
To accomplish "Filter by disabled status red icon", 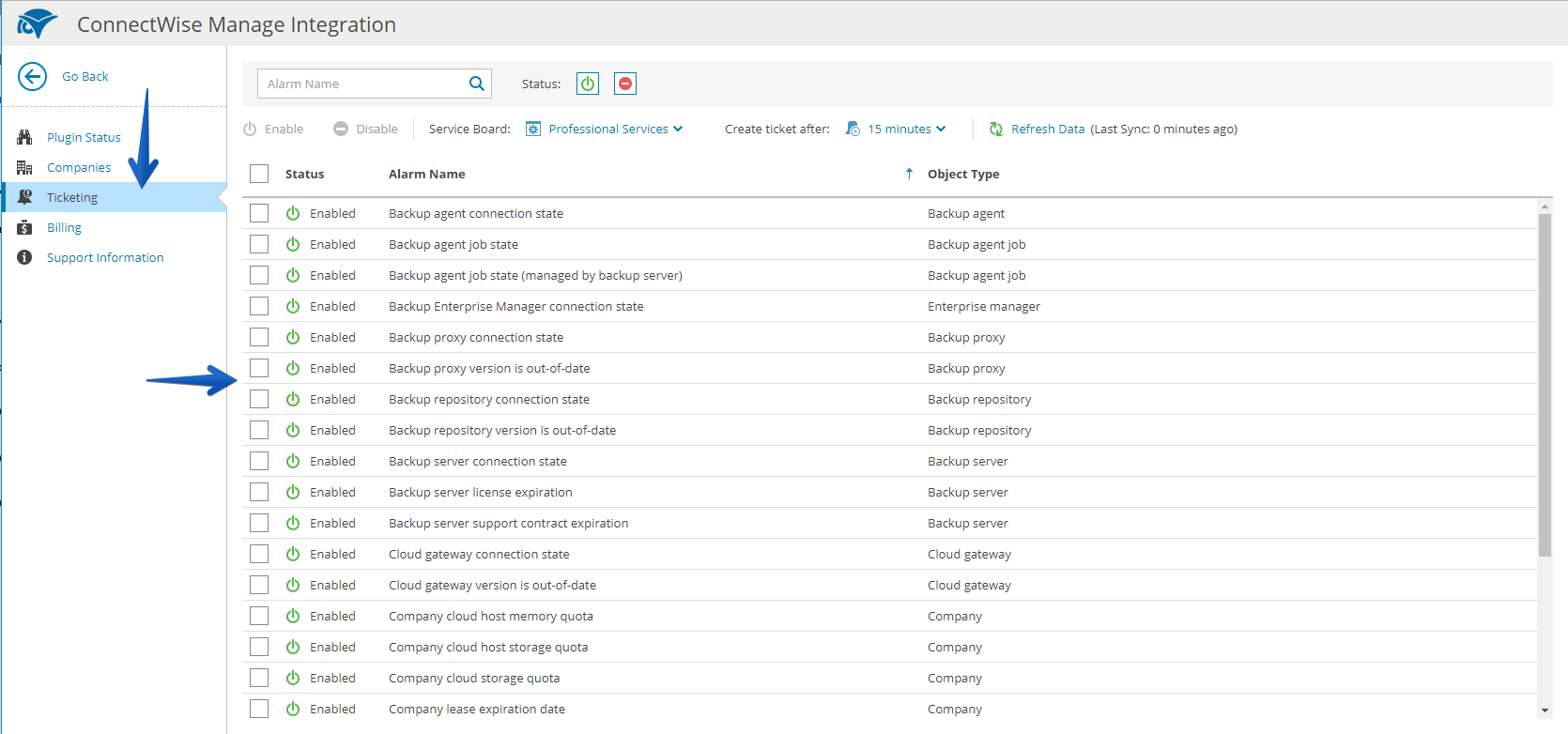I will [x=625, y=84].
